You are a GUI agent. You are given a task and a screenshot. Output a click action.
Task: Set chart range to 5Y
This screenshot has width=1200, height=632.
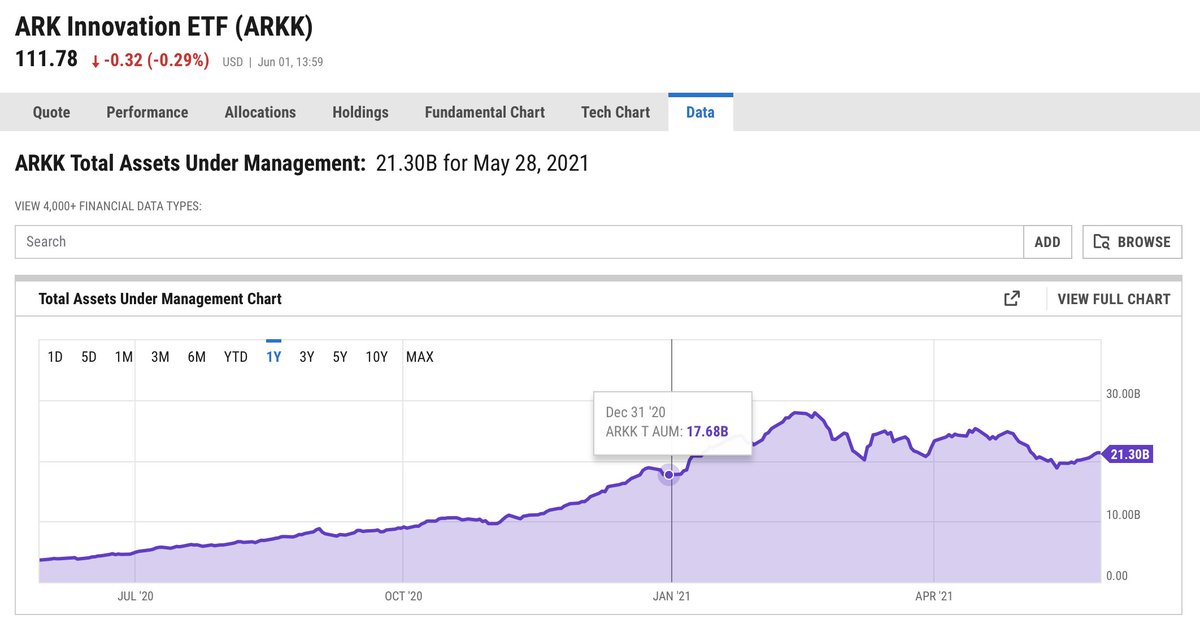pyautogui.click(x=340, y=357)
